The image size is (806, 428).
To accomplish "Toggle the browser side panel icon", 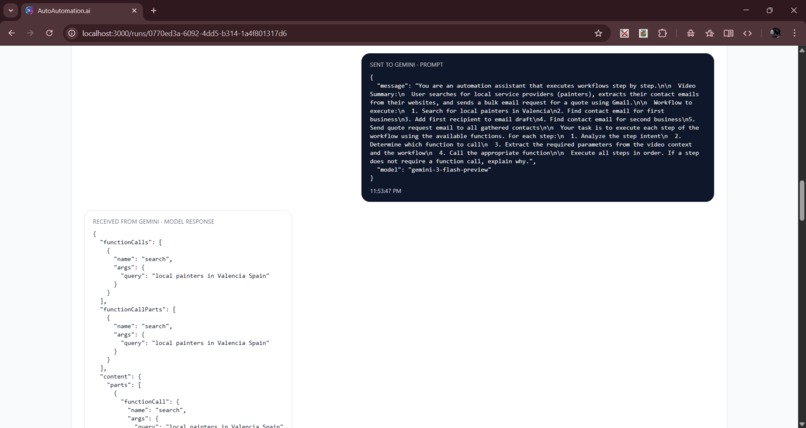I will click(728, 33).
